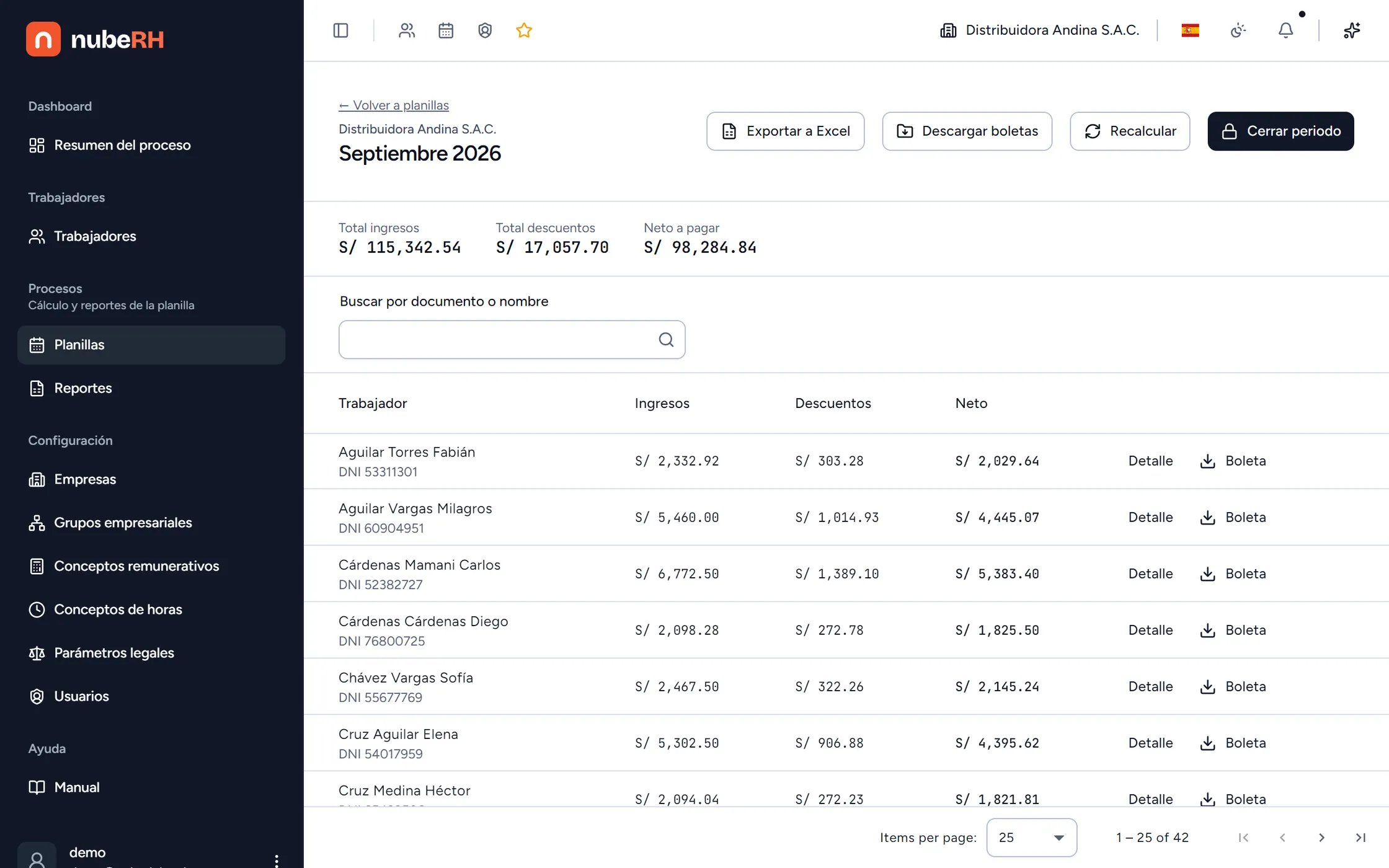Open the Manual help page
The height and width of the screenshot is (868, 1389).
coord(151,787)
